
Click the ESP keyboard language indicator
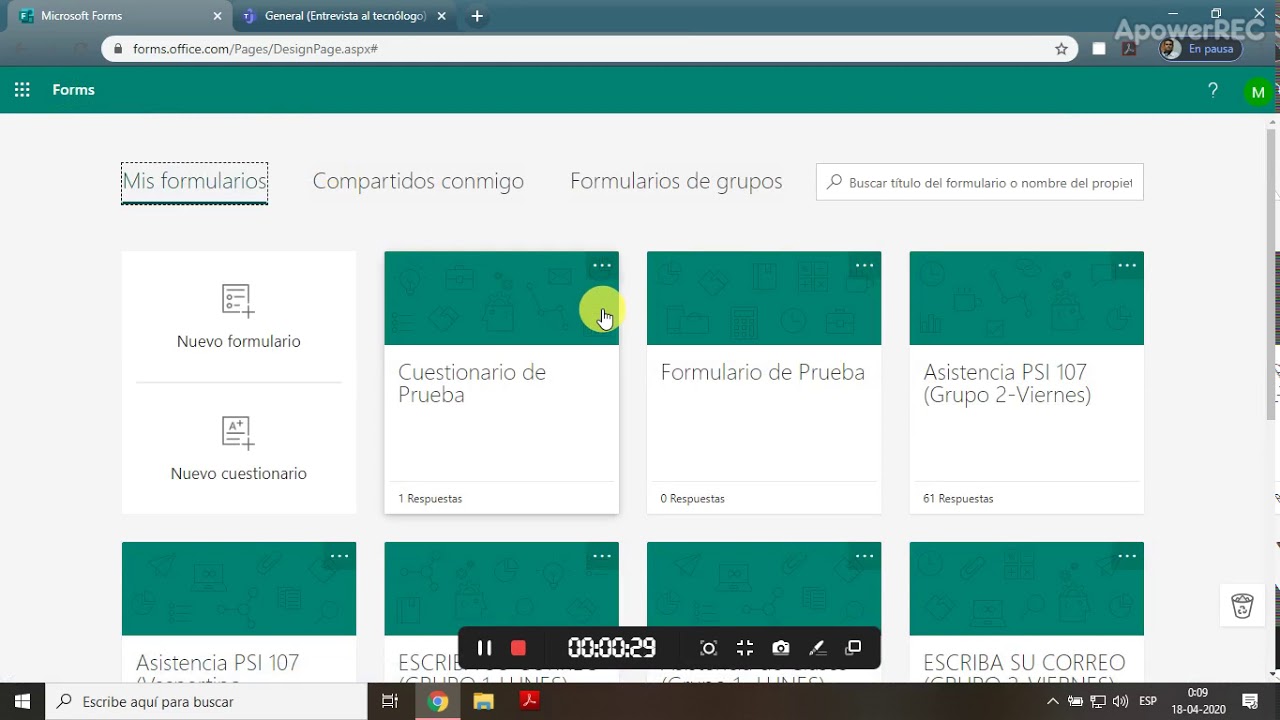[1149, 701]
